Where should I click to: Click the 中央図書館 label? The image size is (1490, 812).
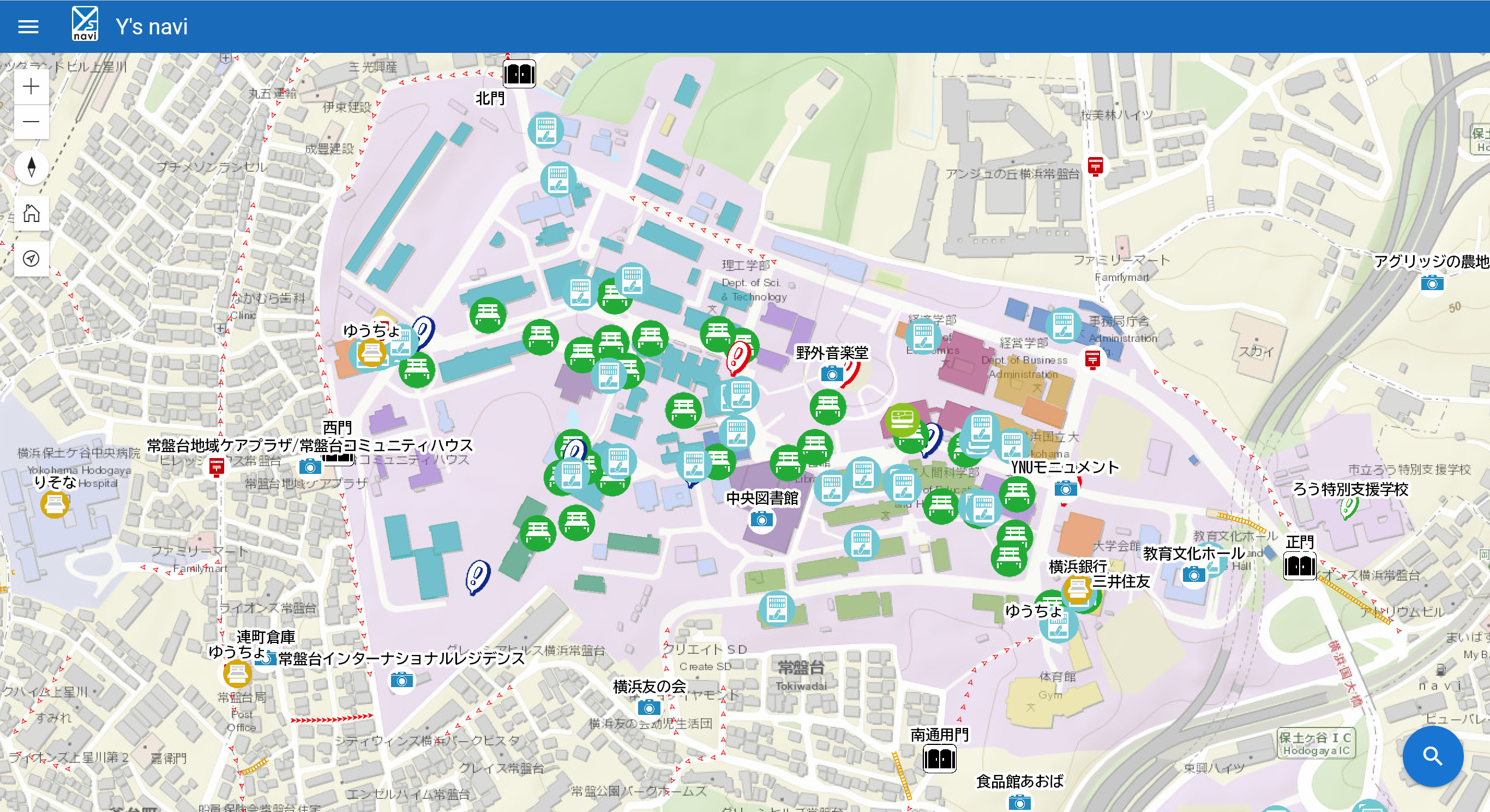tap(762, 498)
